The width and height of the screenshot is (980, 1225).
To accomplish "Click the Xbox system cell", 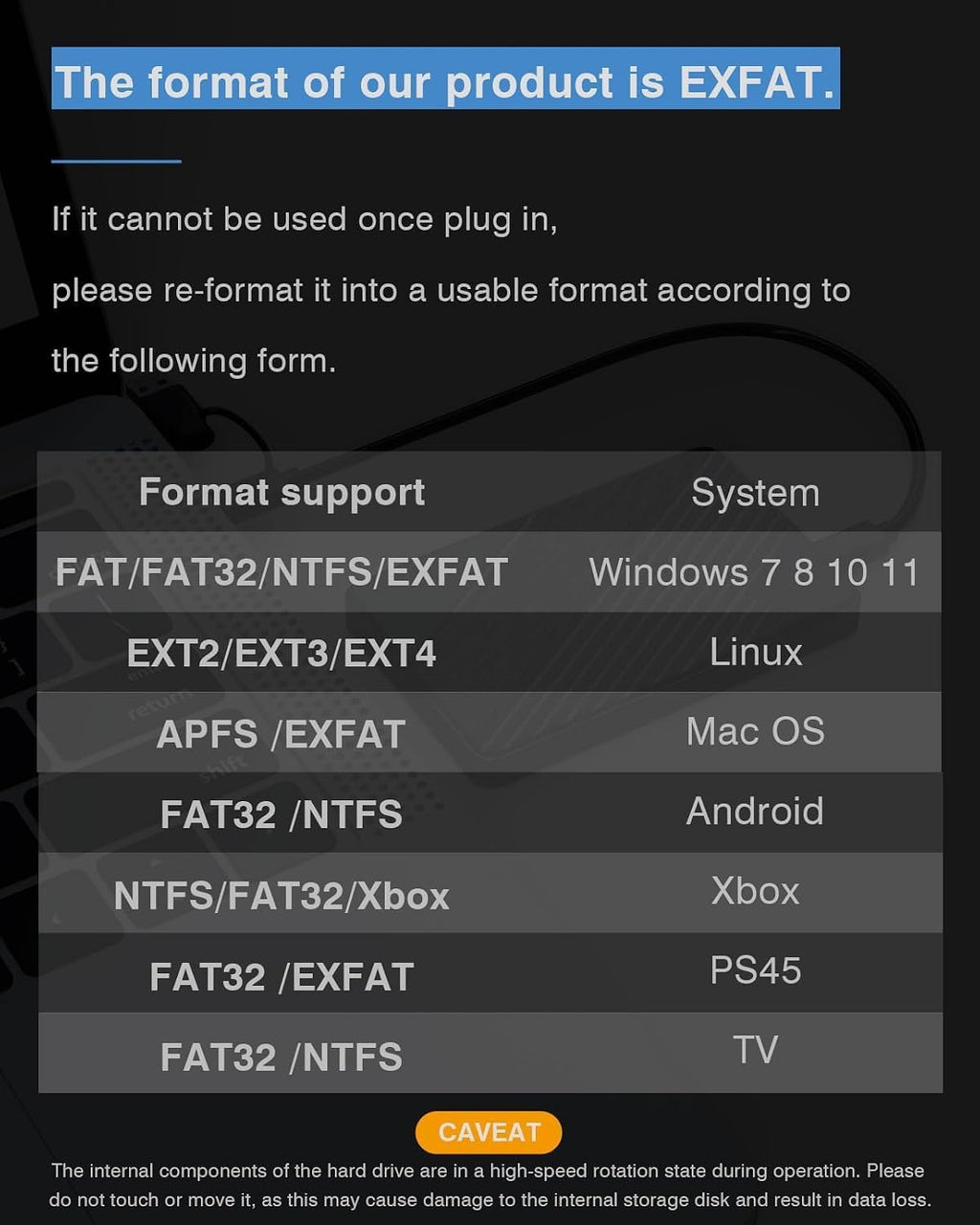I will point(755,891).
